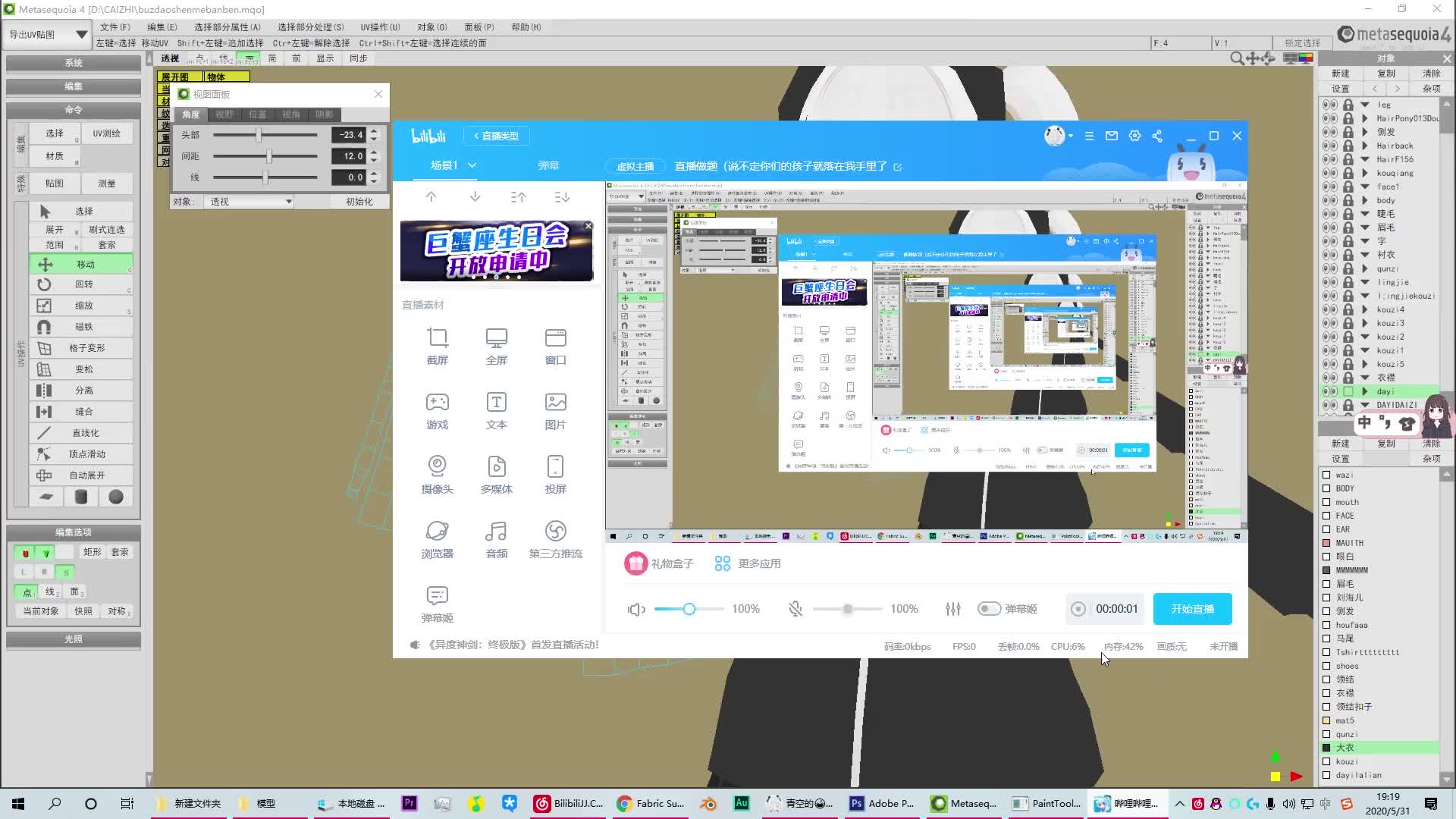
Task: Select the 磁铁 (Magnet) tool
Action: coord(82,327)
